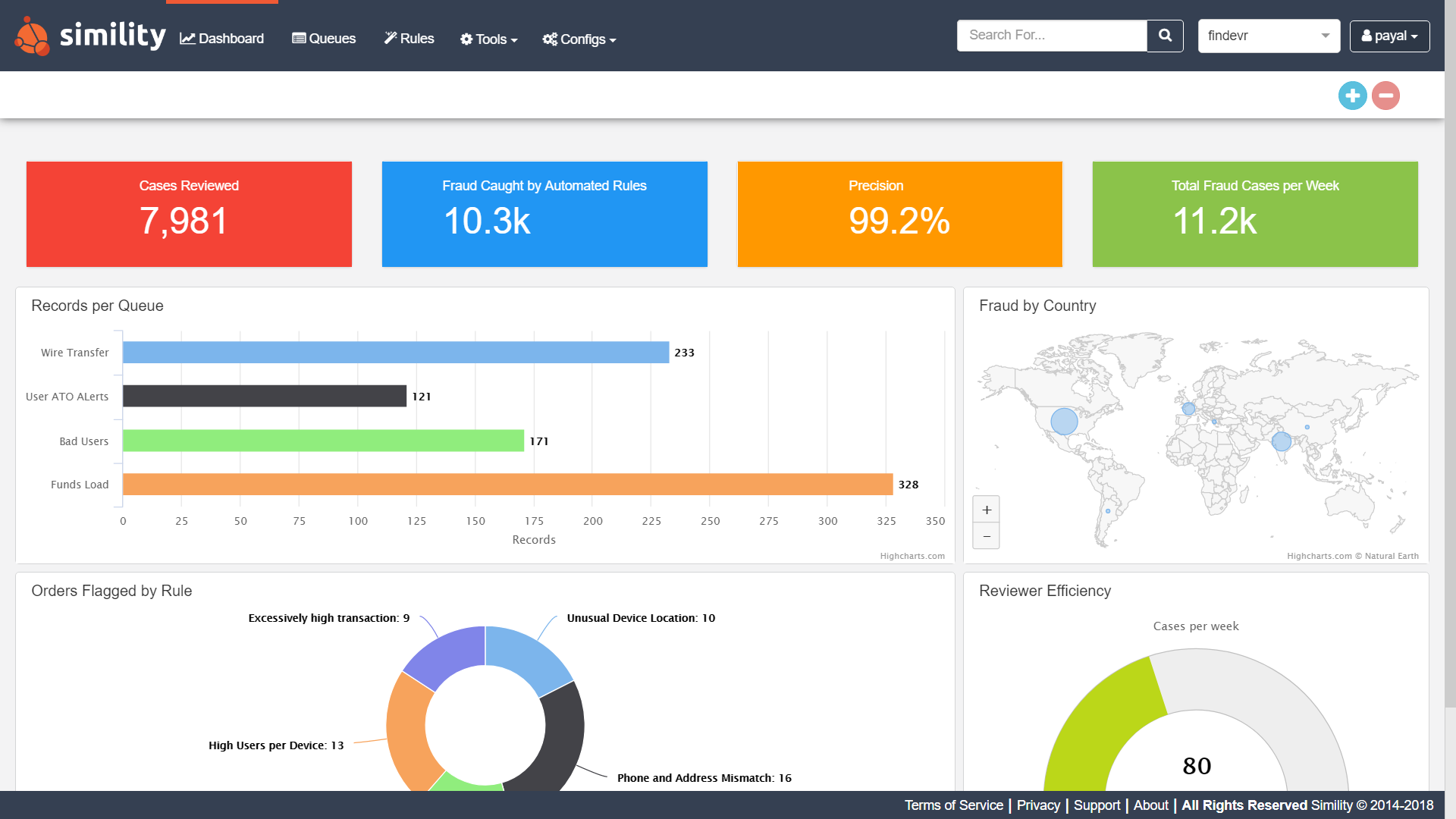
Task: Open the payal user menu
Action: [x=1389, y=36]
